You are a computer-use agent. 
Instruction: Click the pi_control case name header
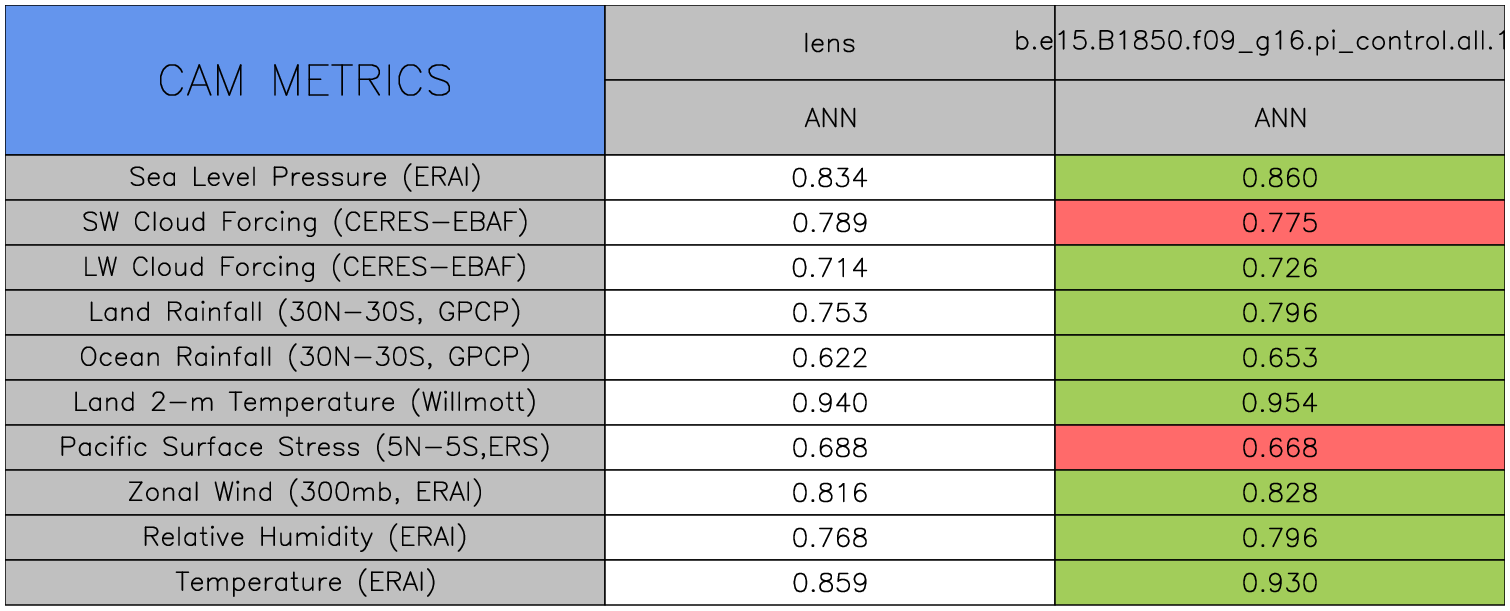point(1280,43)
